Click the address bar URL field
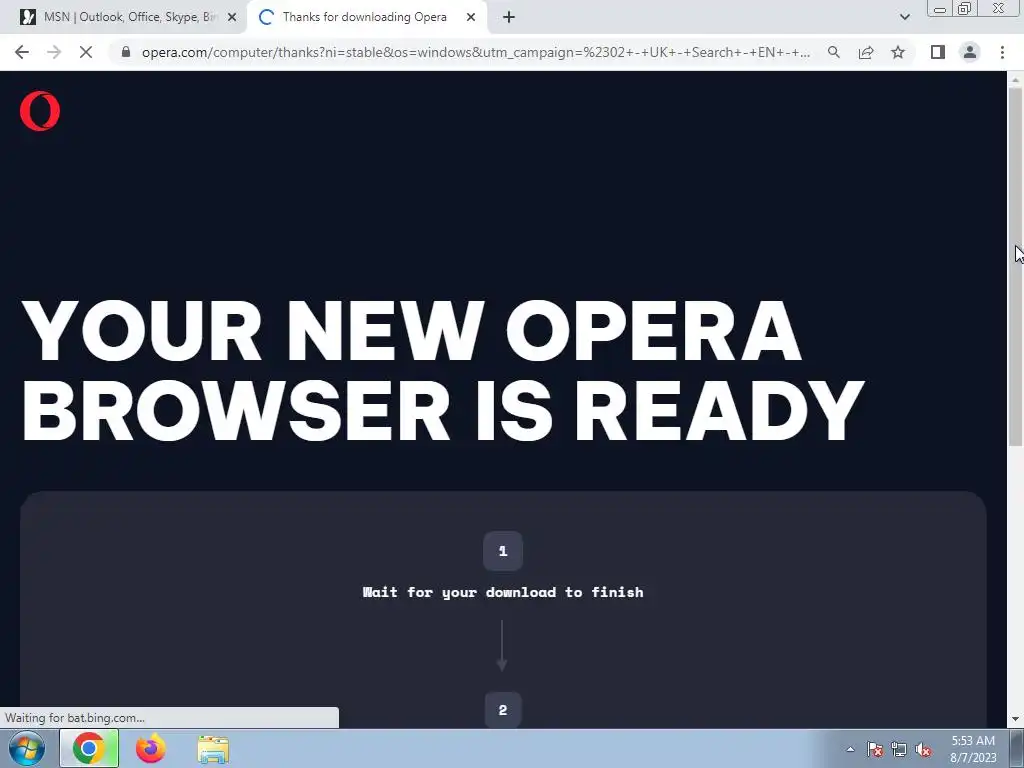The image size is (1024, 768). click(x=475, y=52)
